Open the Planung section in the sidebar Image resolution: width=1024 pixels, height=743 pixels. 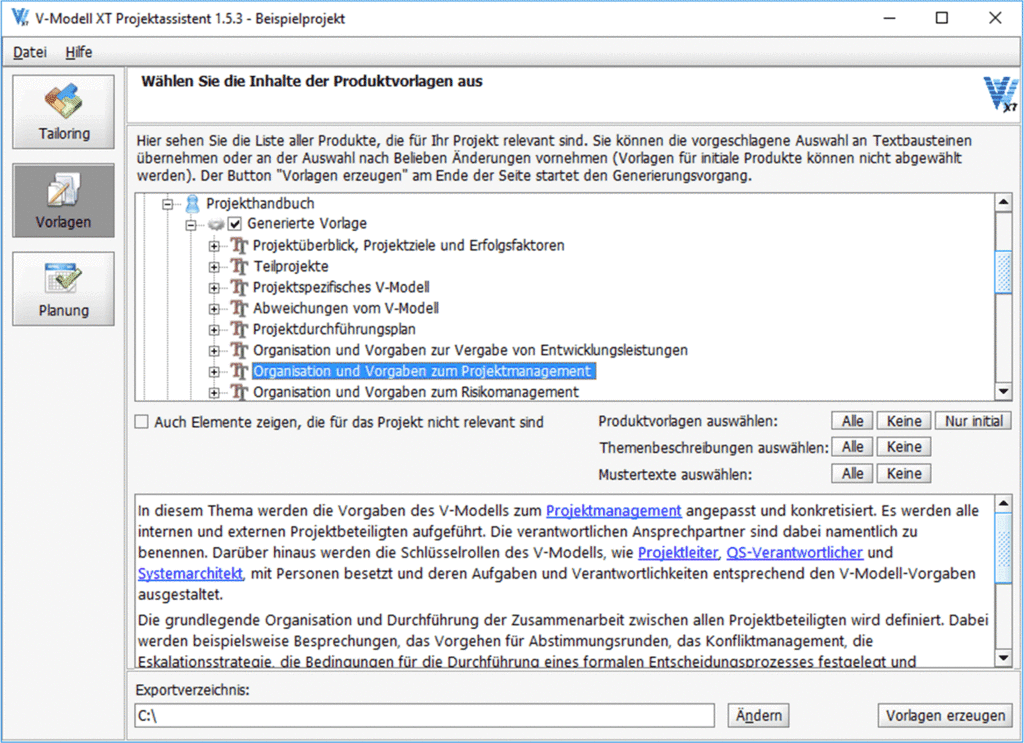(x=63, y=289)
